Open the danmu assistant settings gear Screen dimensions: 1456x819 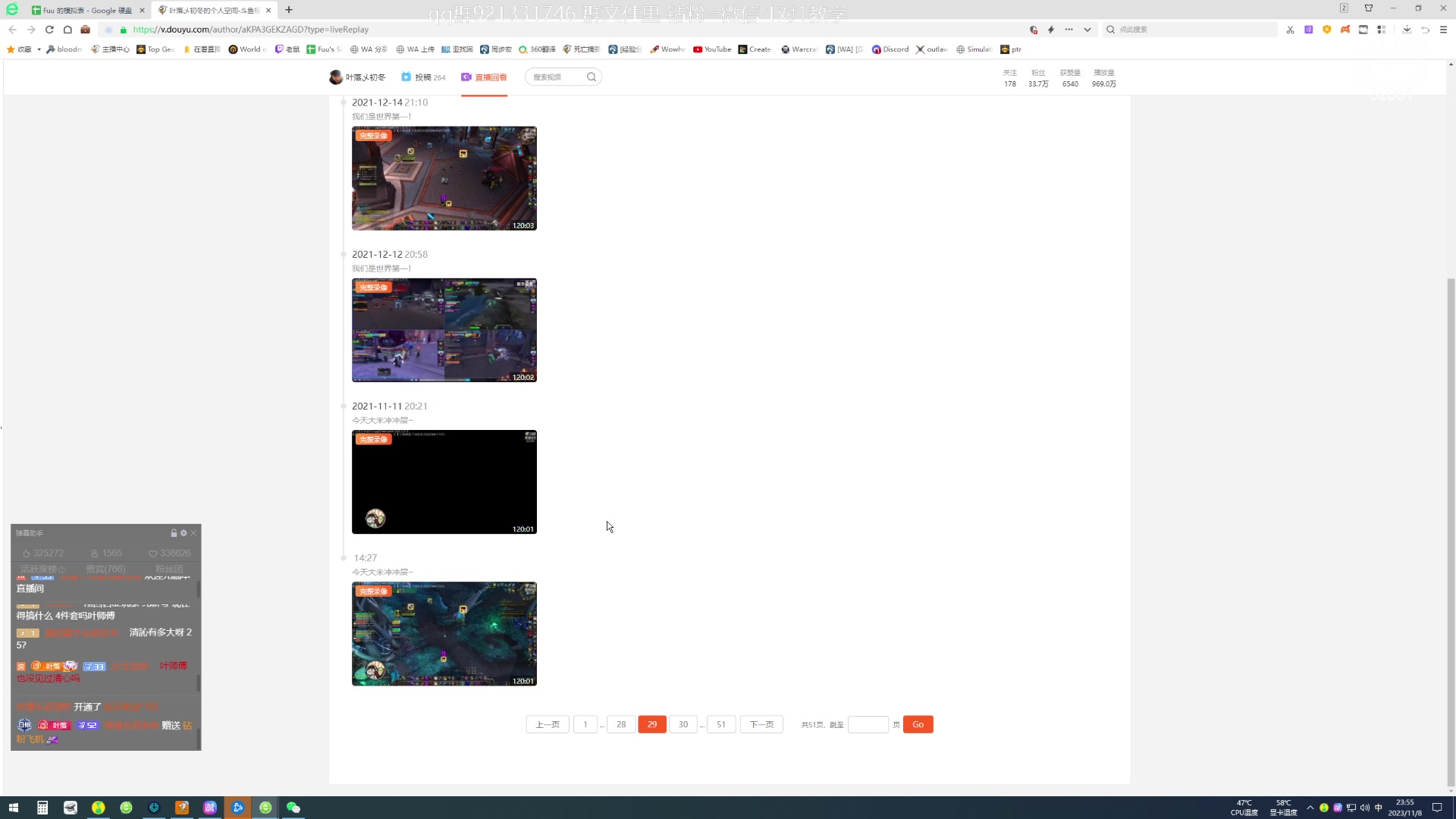coord(184,533)
